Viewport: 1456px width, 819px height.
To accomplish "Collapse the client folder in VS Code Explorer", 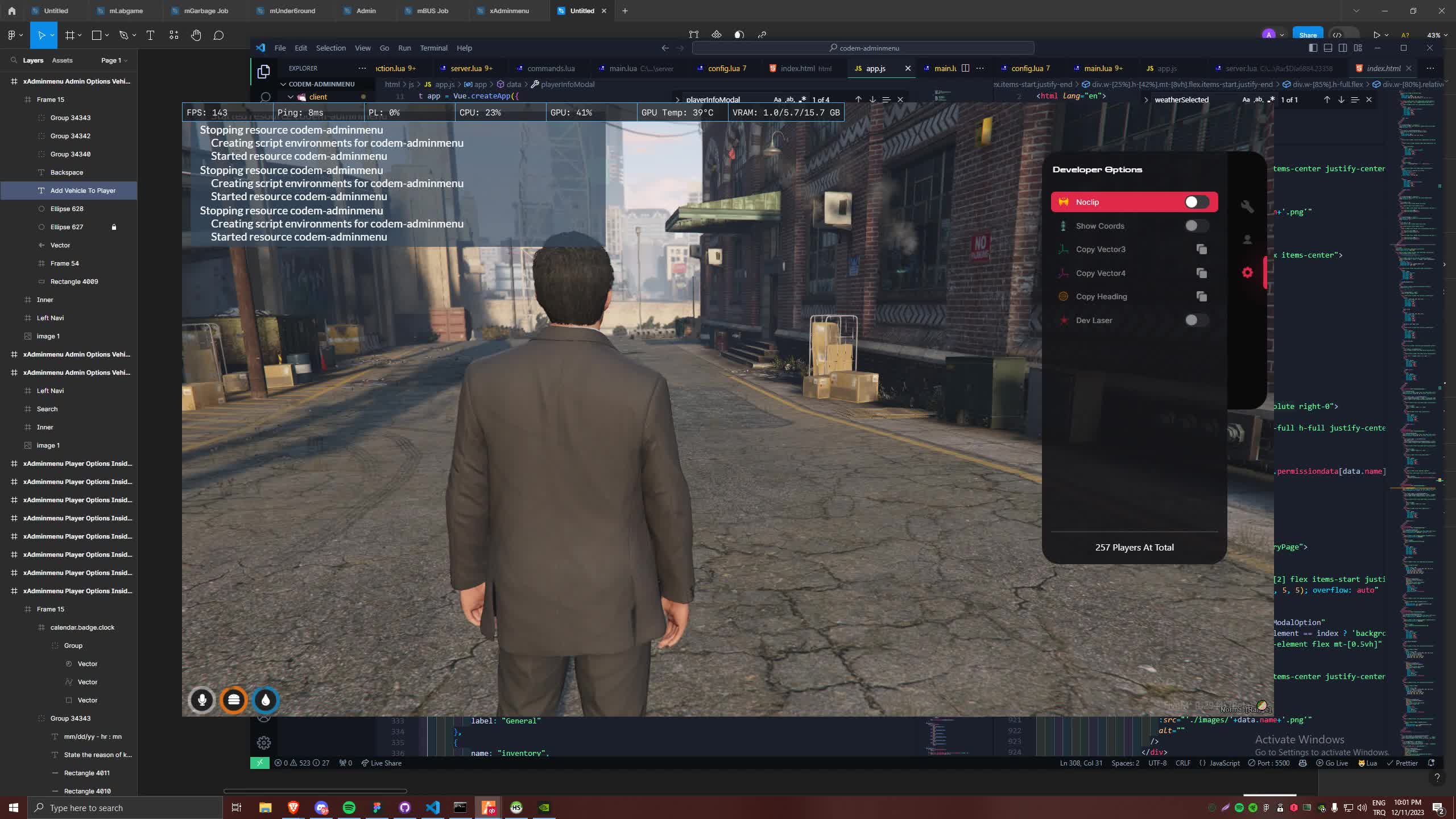I will [290, 97].
